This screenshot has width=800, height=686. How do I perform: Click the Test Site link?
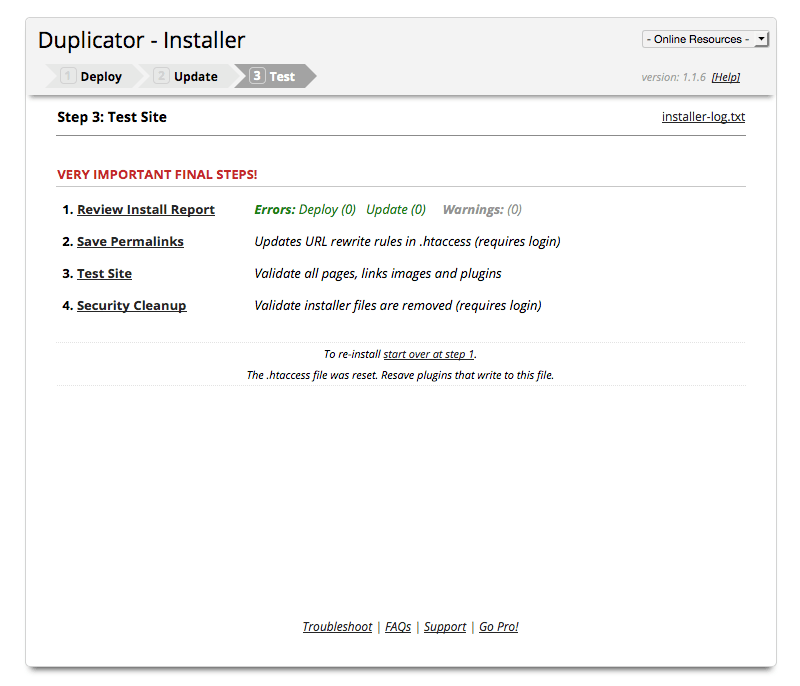tap(104, 274)
